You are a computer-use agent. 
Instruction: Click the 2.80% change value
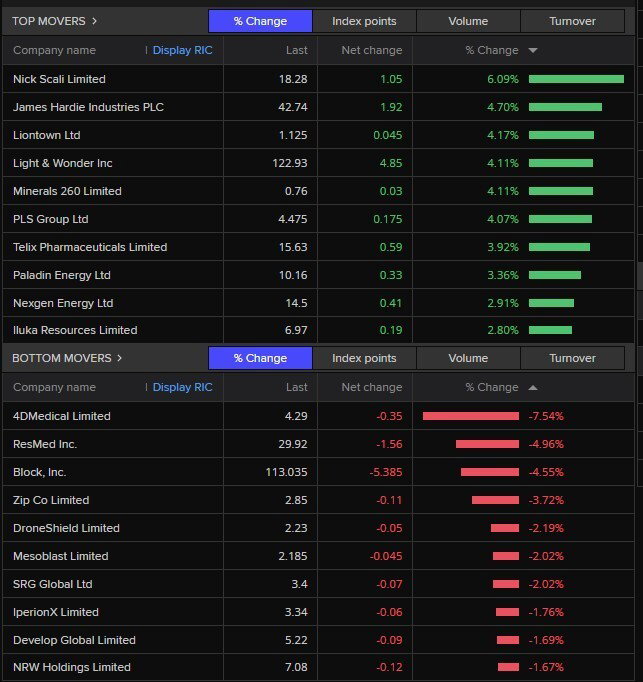[502, 330]
